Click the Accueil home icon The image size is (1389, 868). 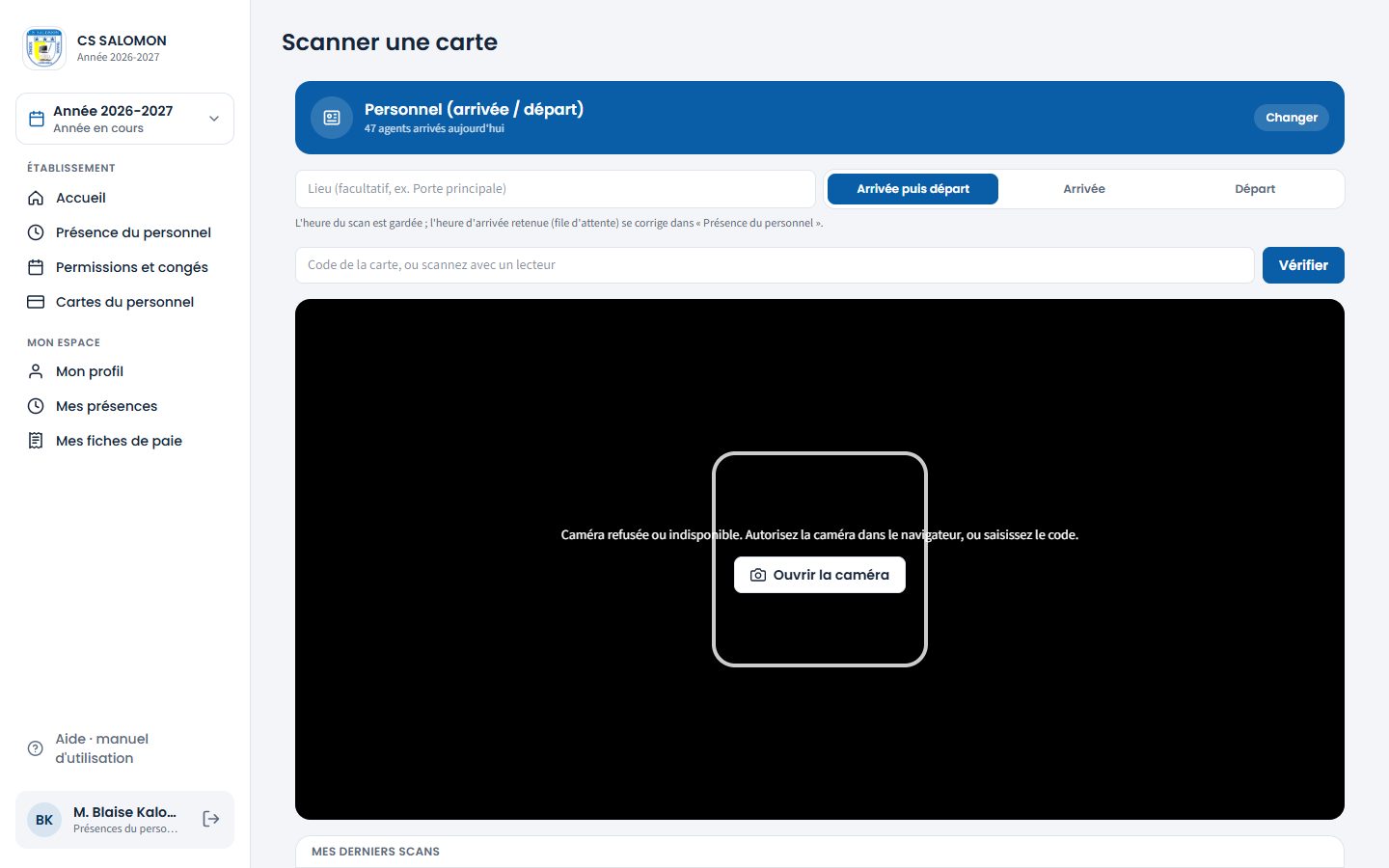click(x=36, y=198)
